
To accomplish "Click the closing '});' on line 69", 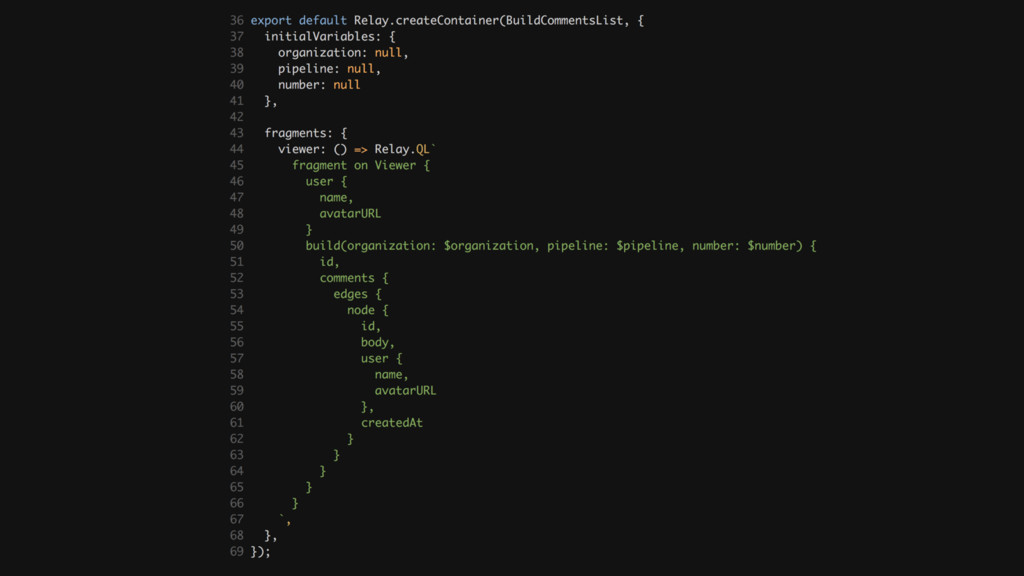I will tap(261, 552).
